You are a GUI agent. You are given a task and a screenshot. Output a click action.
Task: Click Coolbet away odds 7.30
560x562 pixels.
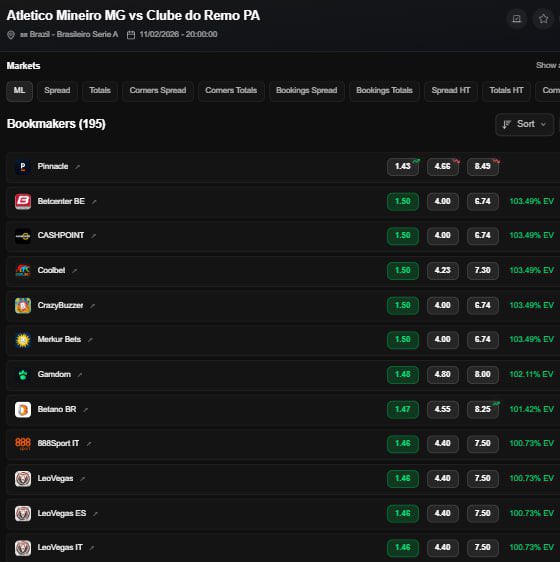483,271
